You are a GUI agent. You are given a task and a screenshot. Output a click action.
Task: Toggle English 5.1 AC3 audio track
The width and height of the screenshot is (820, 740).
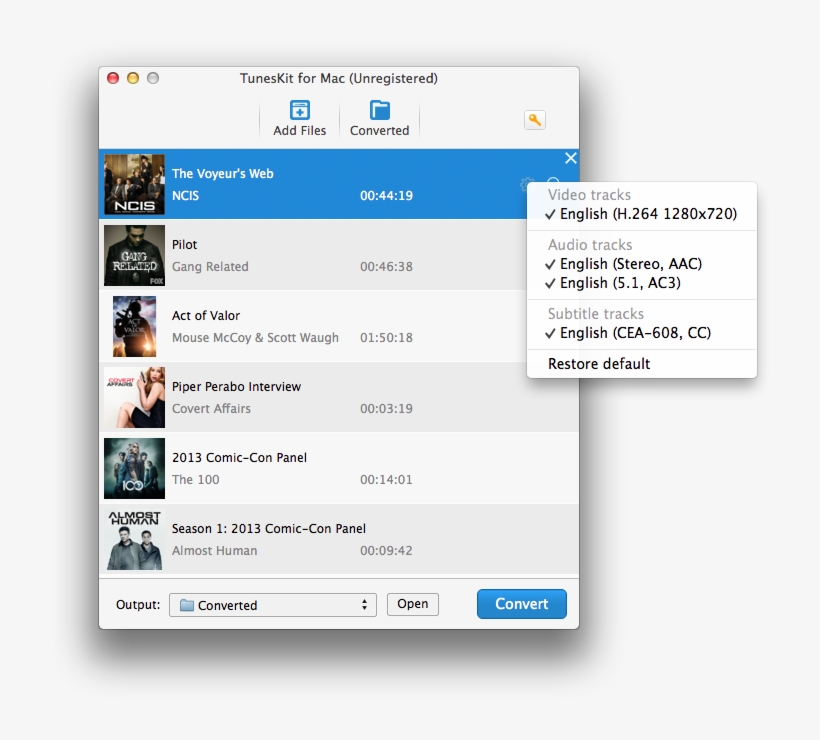point(642,283)
